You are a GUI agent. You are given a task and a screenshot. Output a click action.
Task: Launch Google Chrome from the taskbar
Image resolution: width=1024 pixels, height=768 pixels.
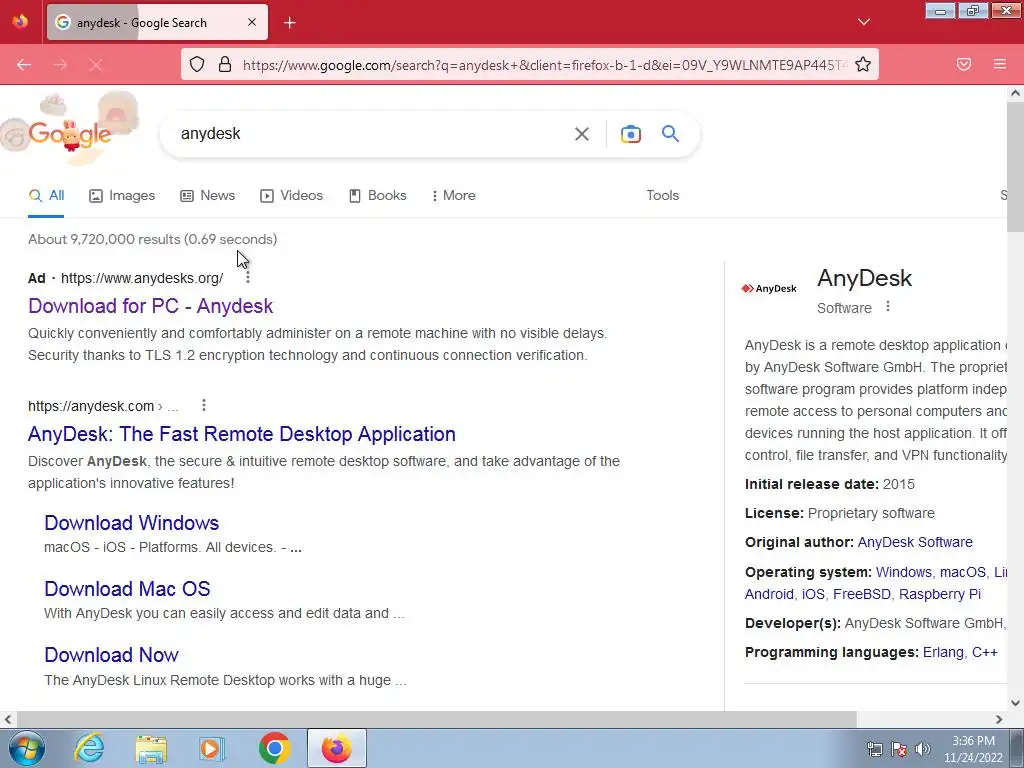click(274, 748)
